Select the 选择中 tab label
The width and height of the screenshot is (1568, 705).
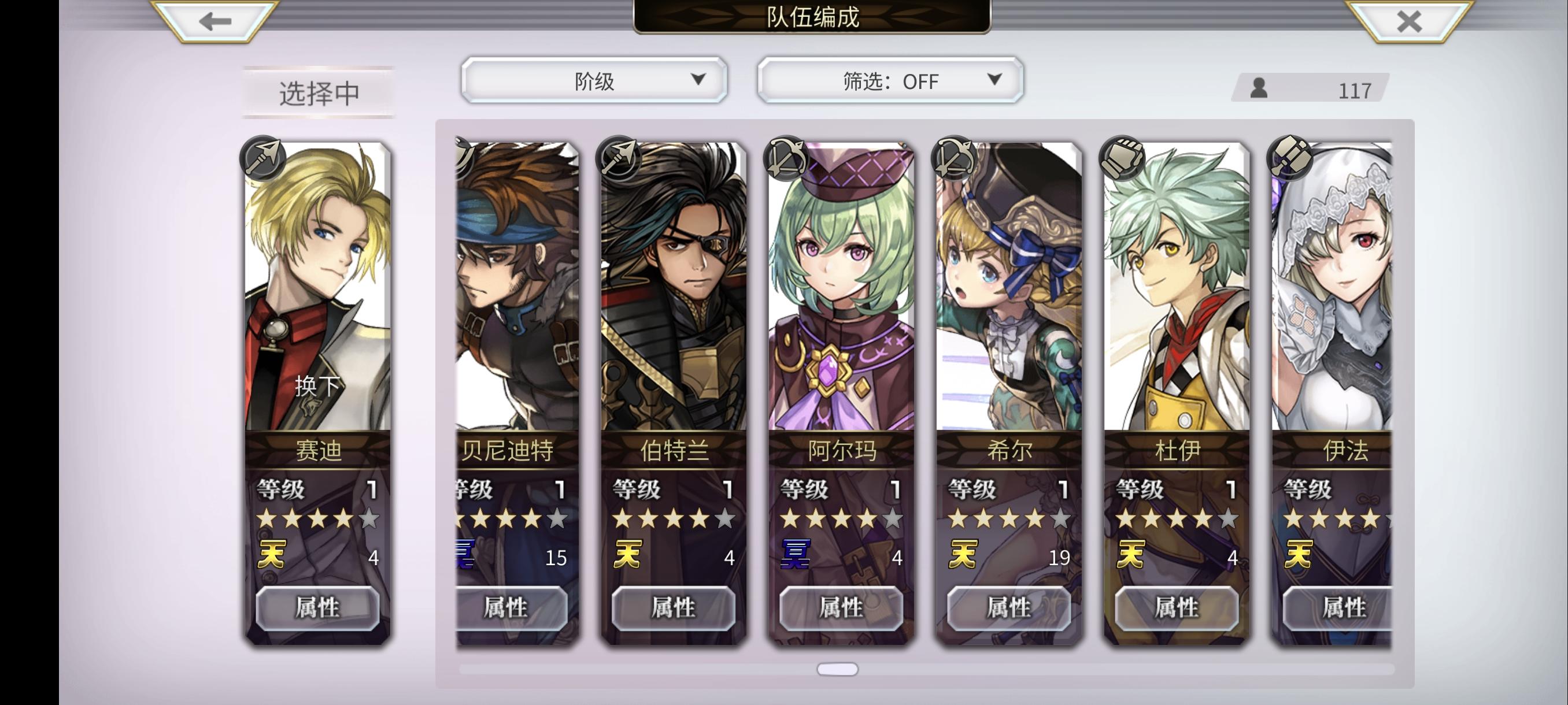pyautogui.click(x=319, y=93)
